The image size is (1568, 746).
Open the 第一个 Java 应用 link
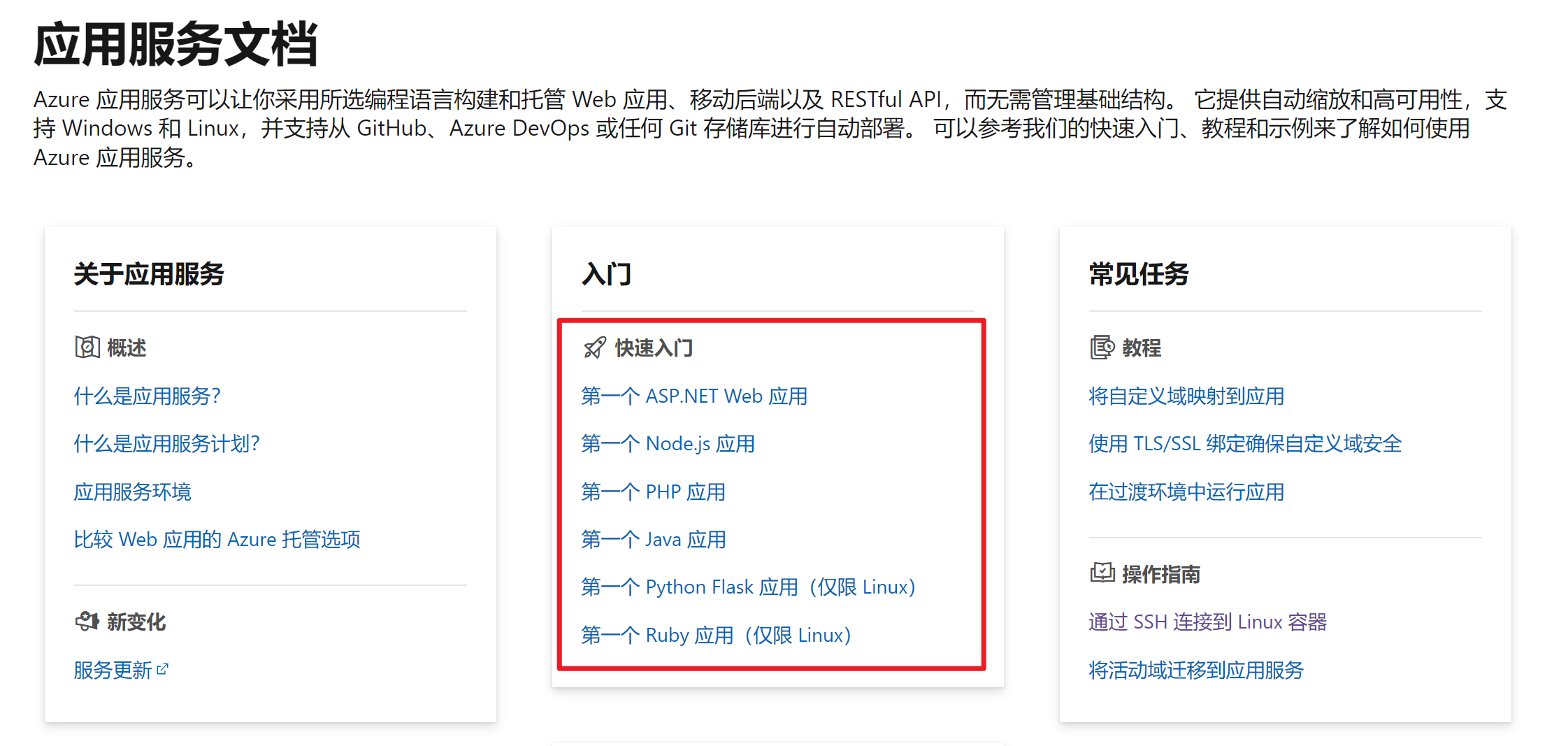[x=653, y=539]
